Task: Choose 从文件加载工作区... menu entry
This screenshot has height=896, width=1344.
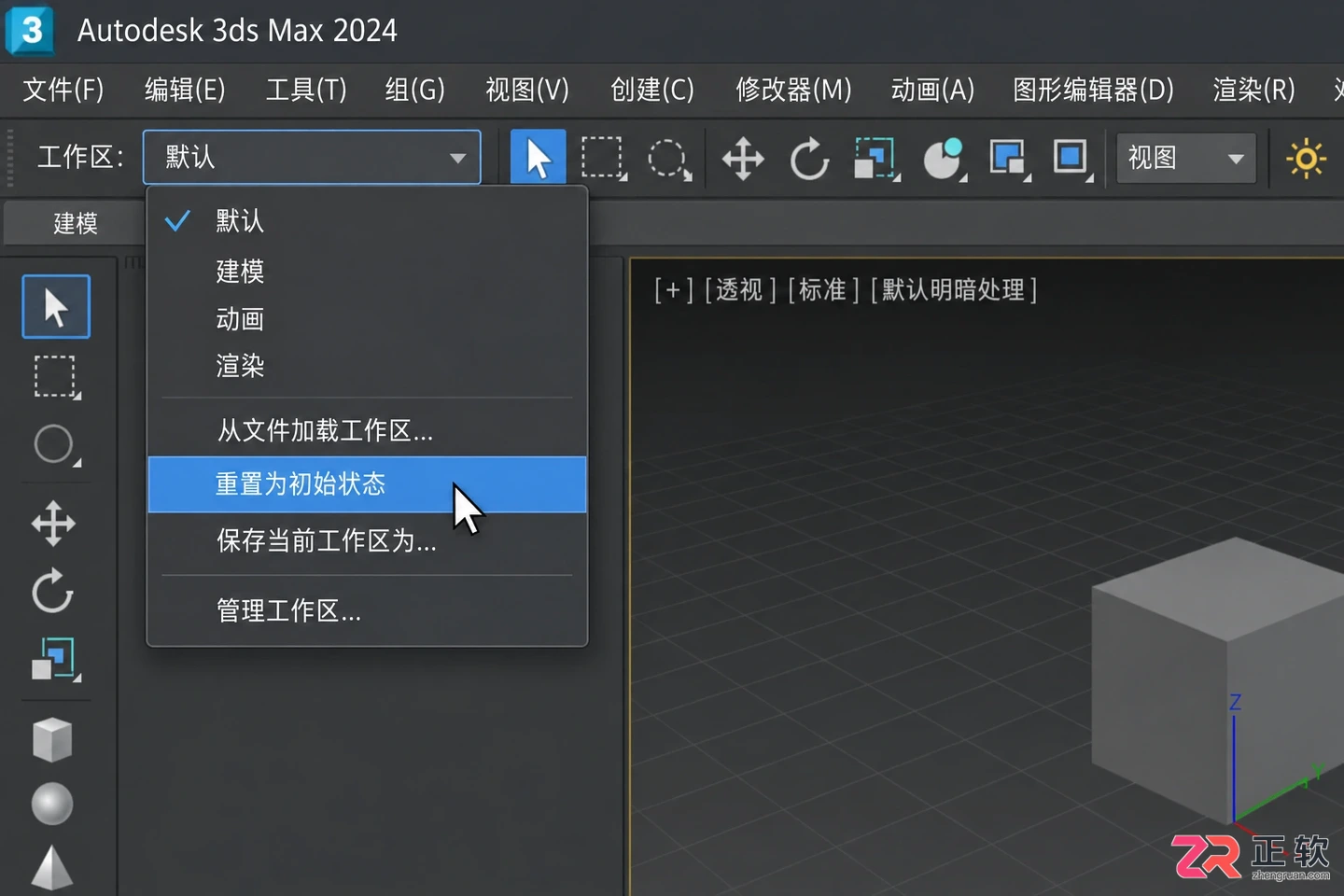Action: click(367, 430)
